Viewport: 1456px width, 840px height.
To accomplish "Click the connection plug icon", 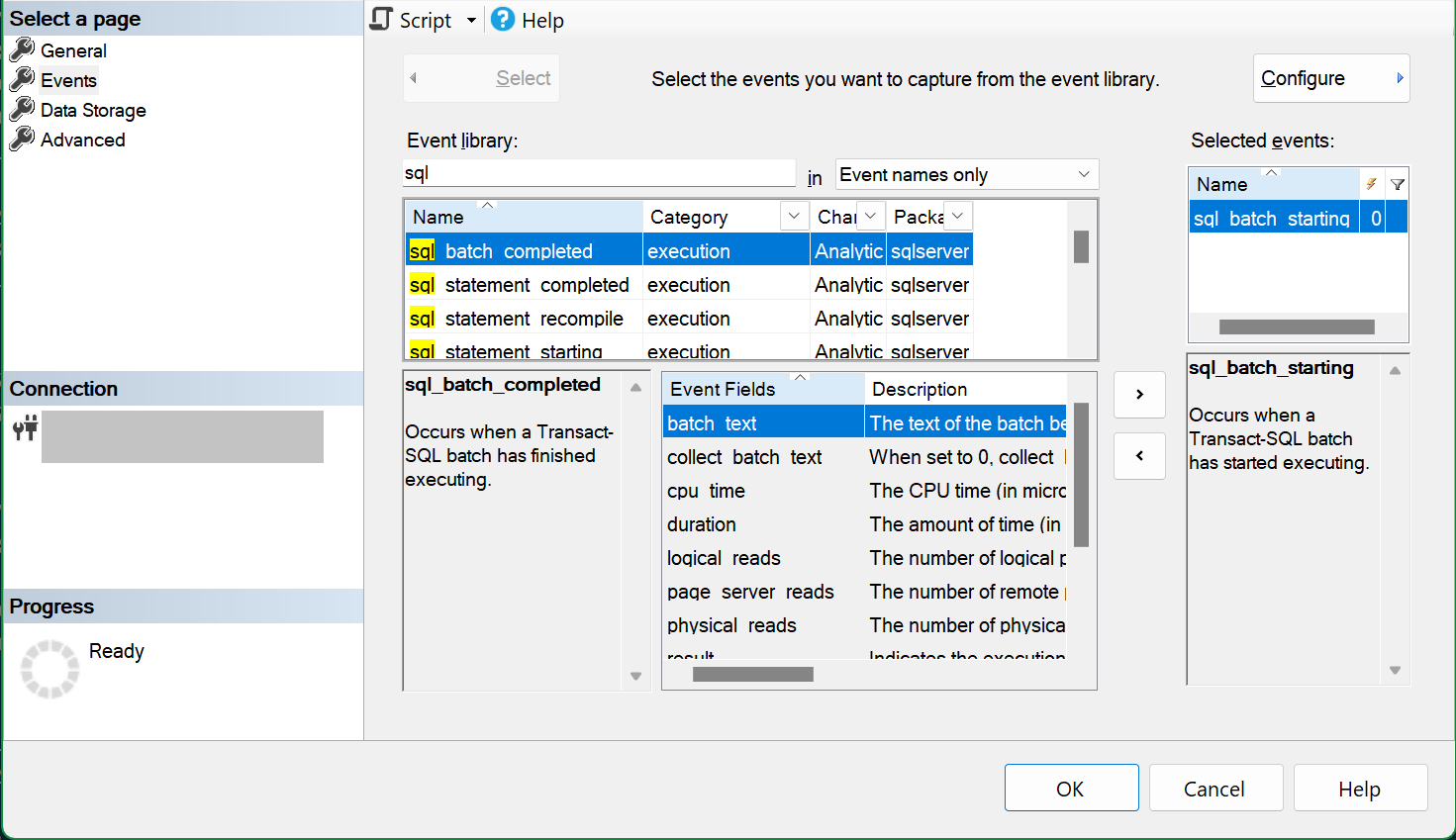I will tap(25, 428).
